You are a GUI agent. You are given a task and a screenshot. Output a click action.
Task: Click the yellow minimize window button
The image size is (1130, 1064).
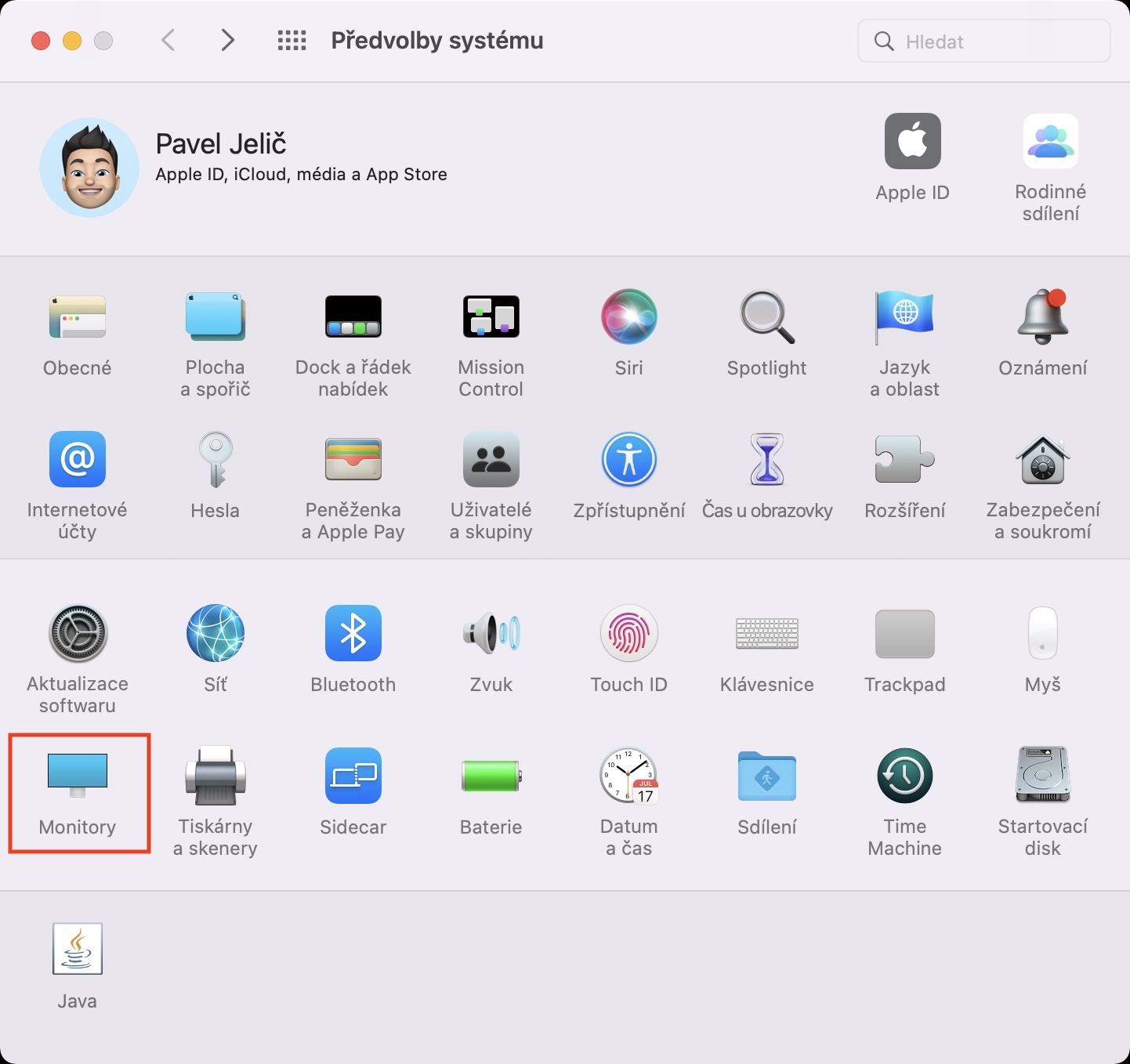[72, 41]
